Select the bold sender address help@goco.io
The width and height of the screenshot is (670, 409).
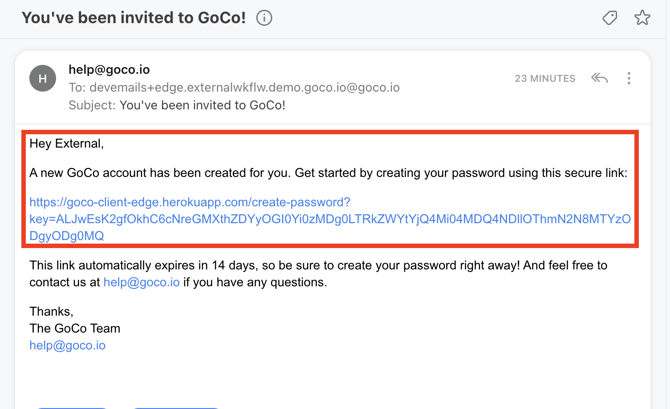(x=109, y=70)
